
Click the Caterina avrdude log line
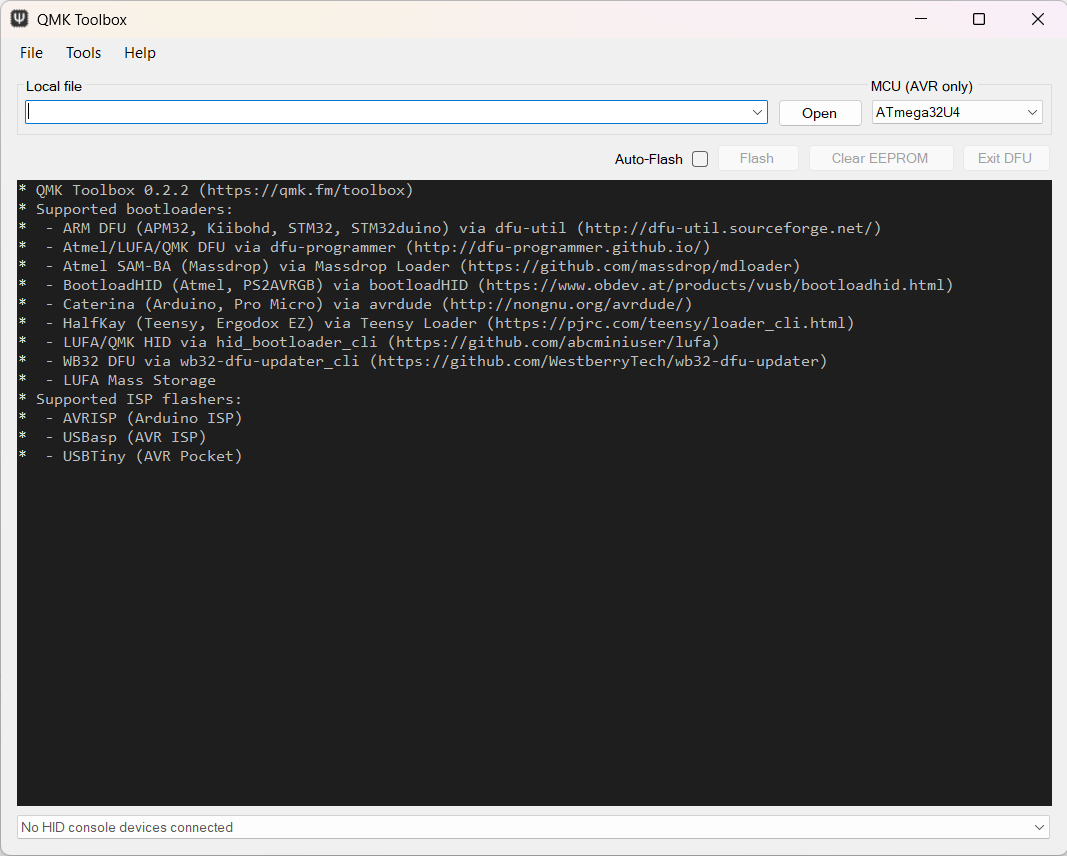[x=355, y=305]
